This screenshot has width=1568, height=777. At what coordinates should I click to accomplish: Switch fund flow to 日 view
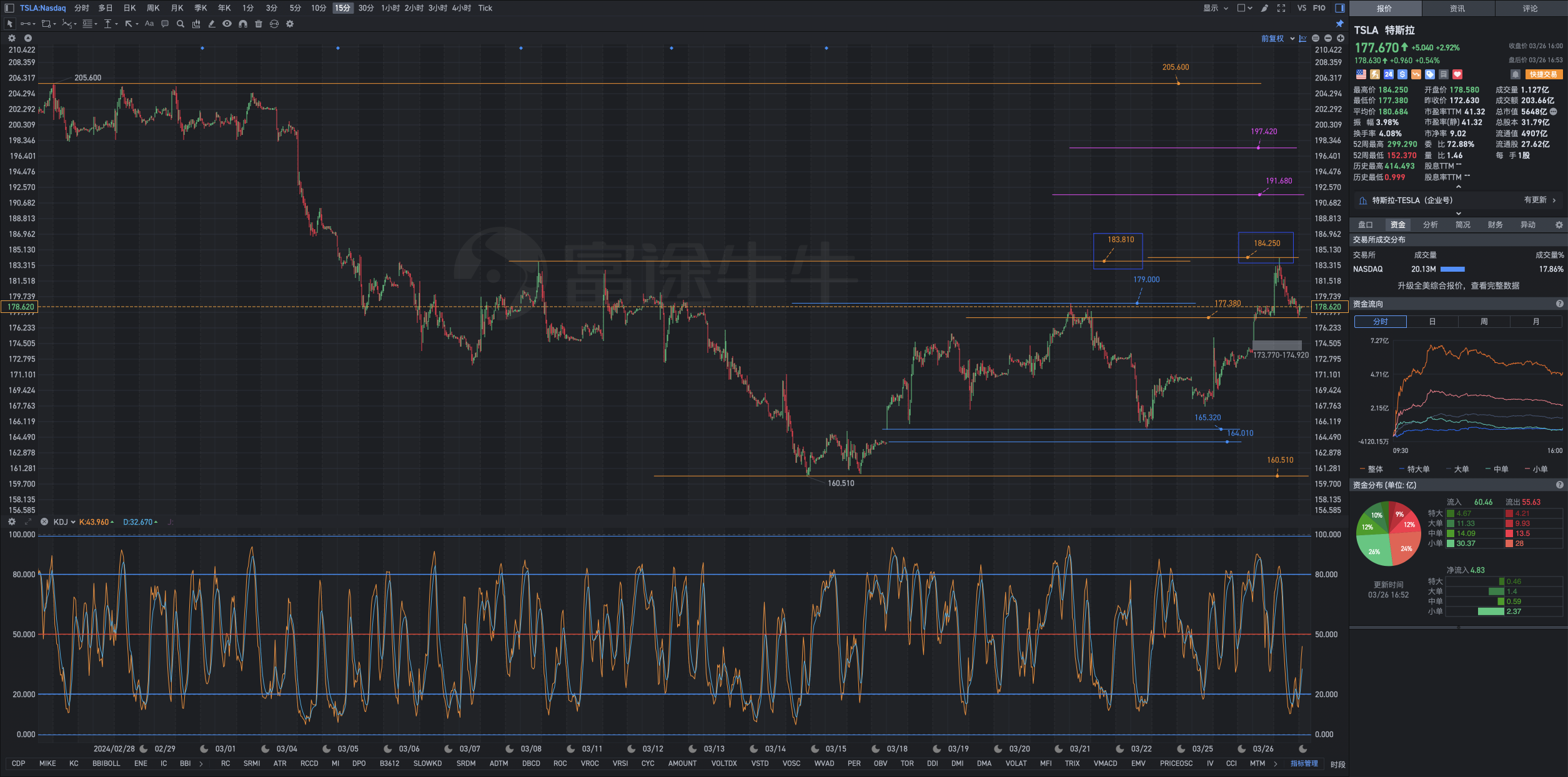click(1432, 322)
